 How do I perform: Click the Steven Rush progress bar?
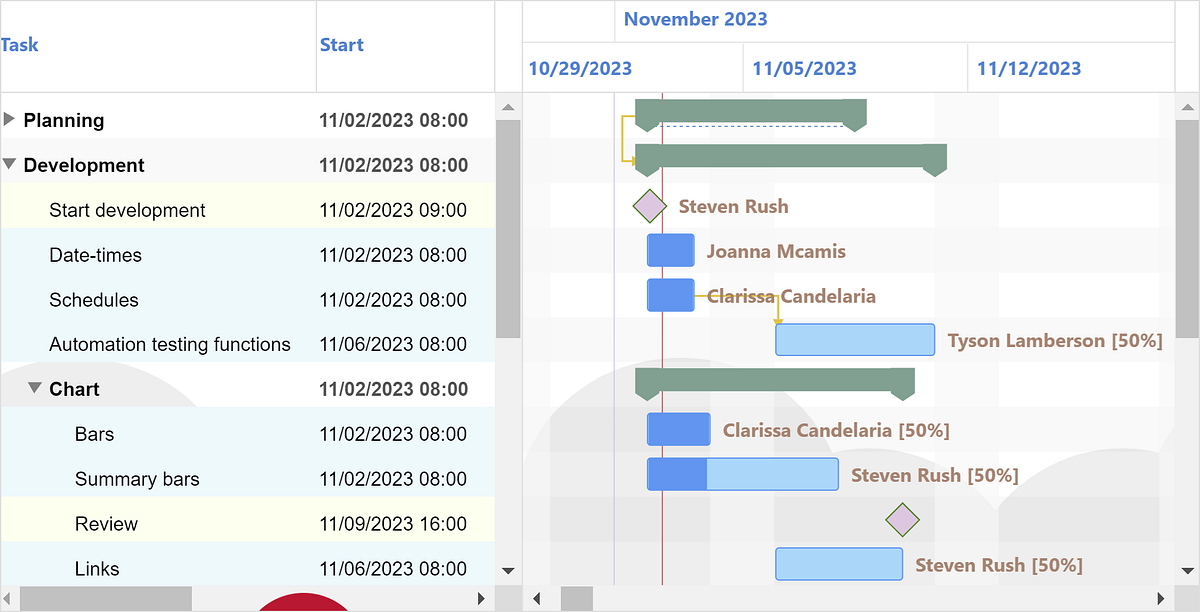coord(676,474)
